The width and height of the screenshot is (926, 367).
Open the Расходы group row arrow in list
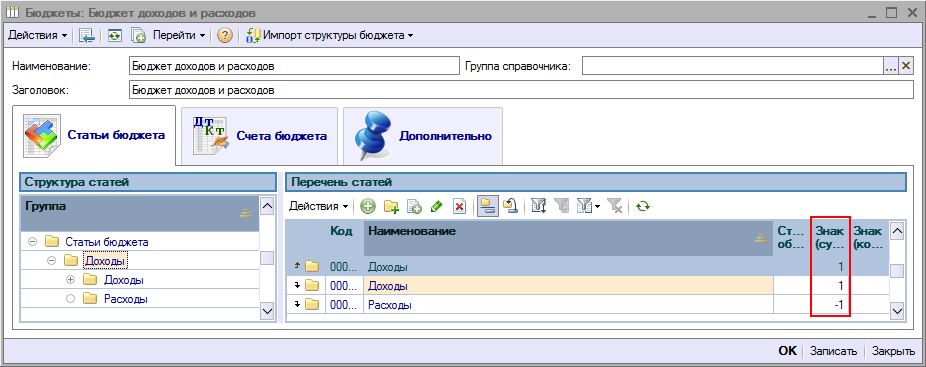click(x=298, y=305)
